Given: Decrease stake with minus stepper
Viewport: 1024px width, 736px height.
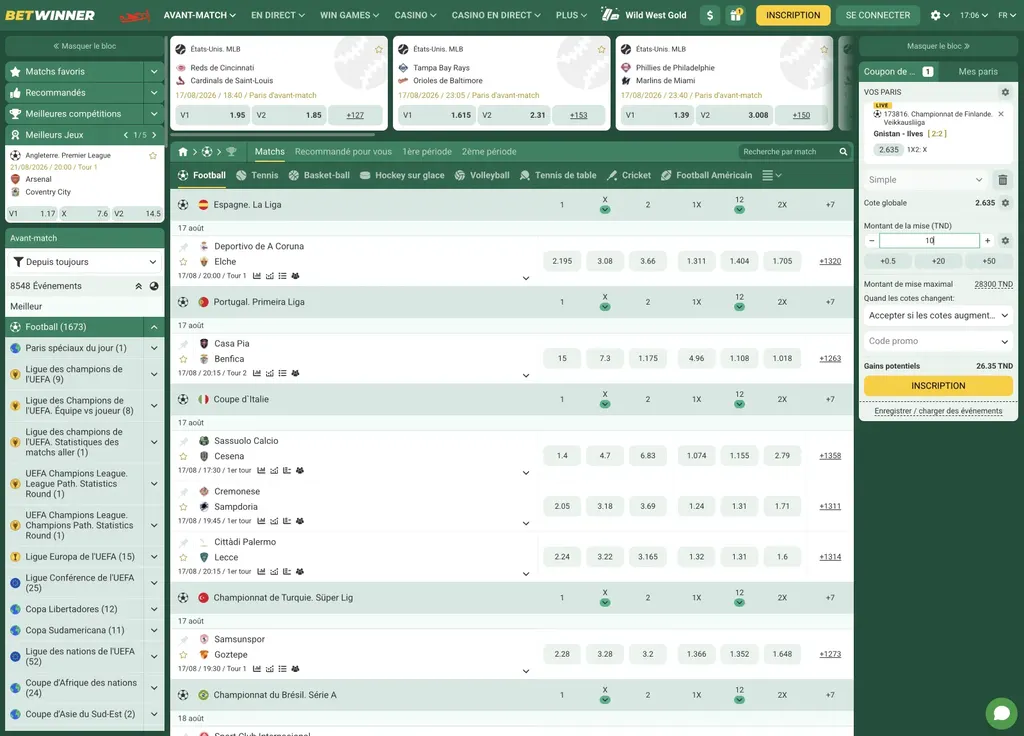Looking at the screenshot, I should click(871, 241).
